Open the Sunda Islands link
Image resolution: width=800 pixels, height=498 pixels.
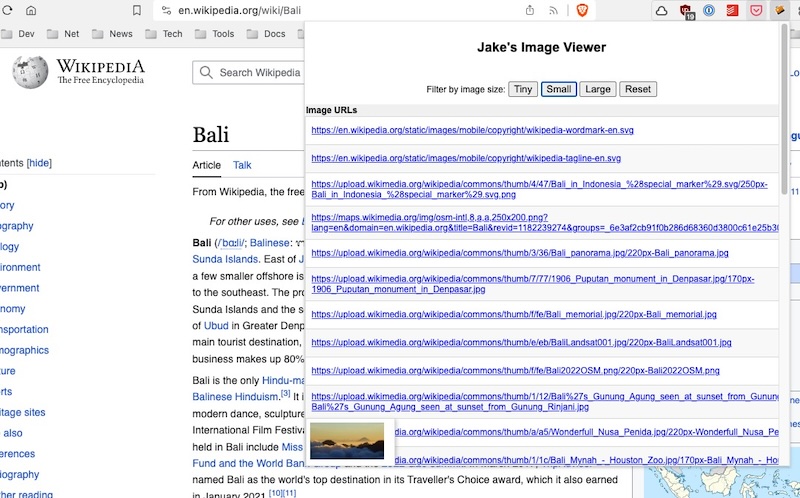(225, 259)
